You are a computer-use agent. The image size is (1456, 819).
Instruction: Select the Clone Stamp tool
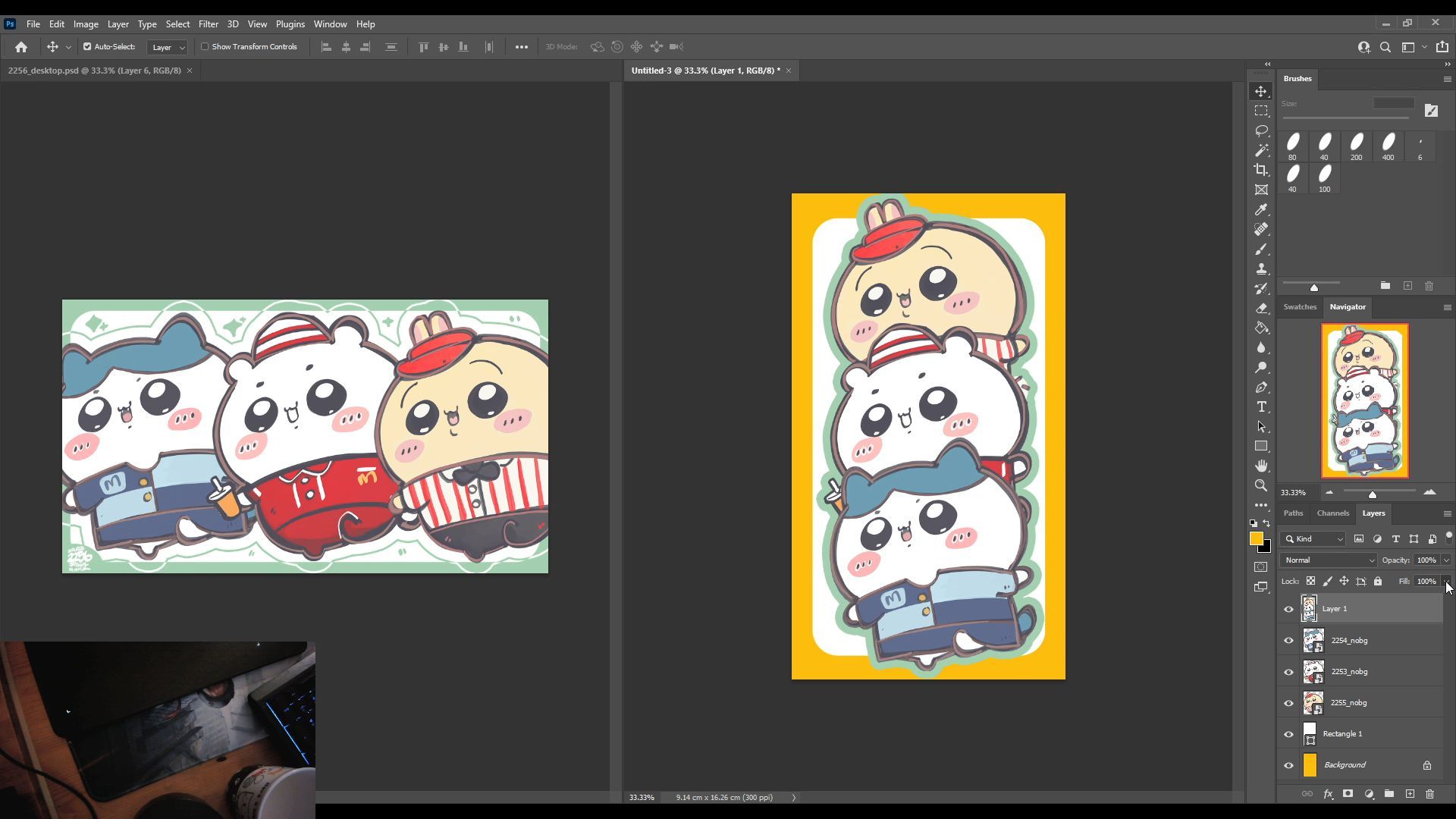point(1261,269)
